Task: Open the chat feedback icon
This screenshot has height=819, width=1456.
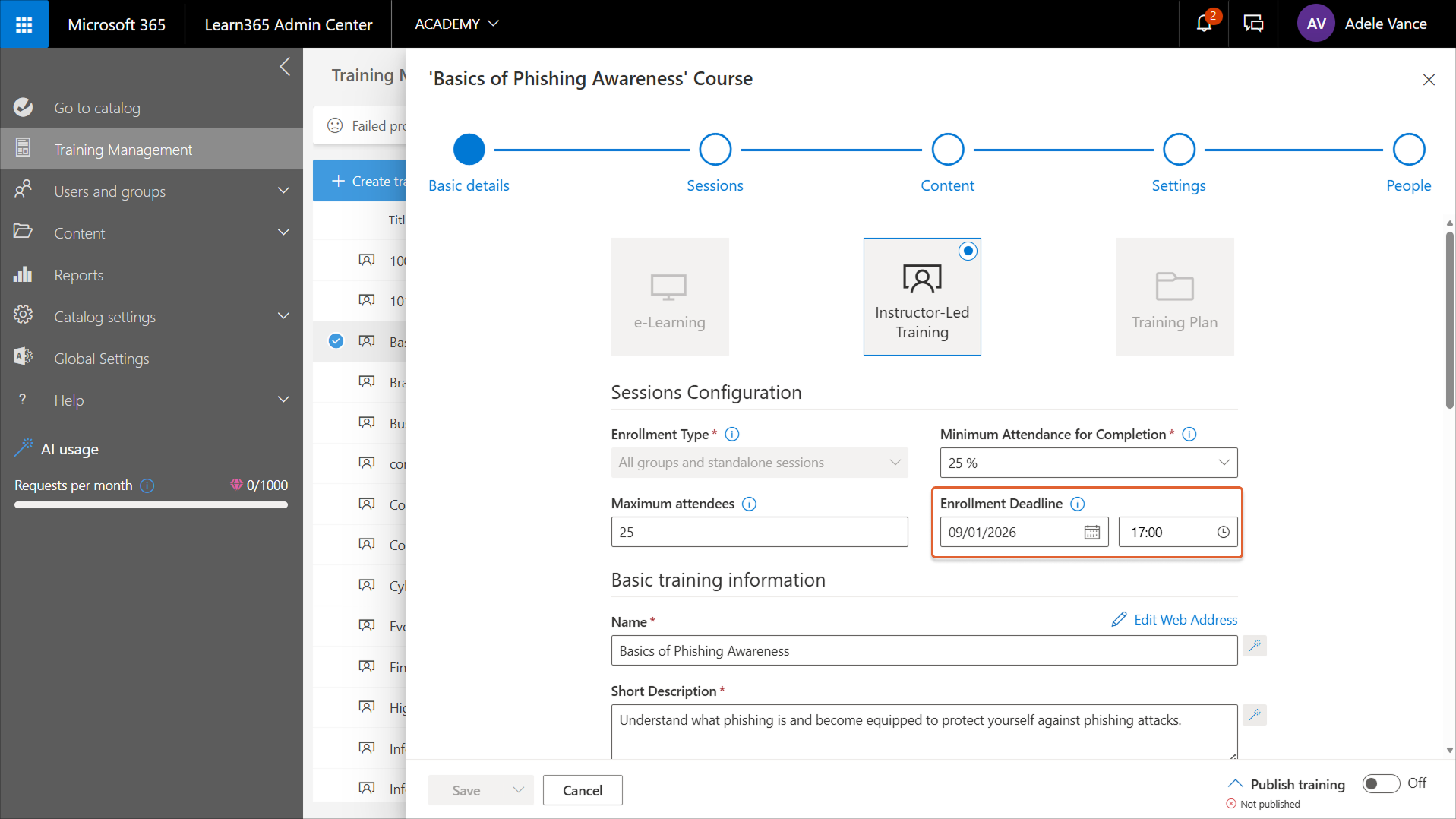Action: (x=1253, y=24)
